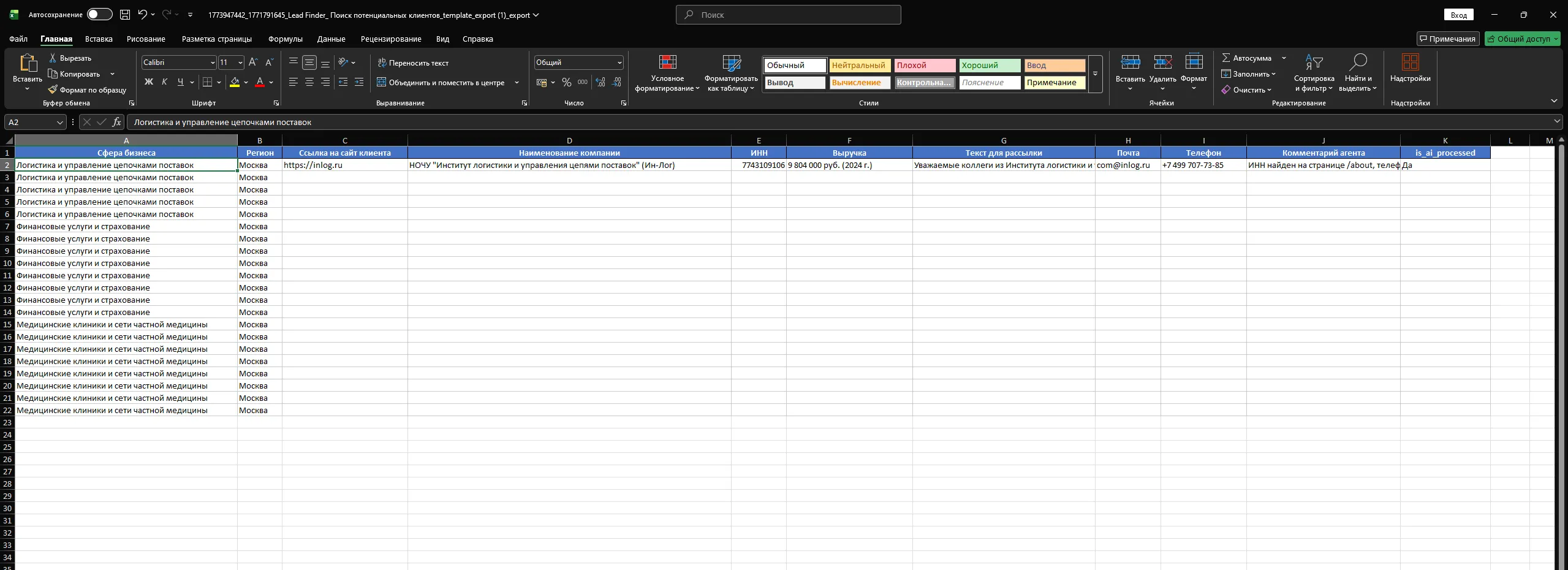Click the Undo arrow icon
1568x570 pixels.
[142, 15]
